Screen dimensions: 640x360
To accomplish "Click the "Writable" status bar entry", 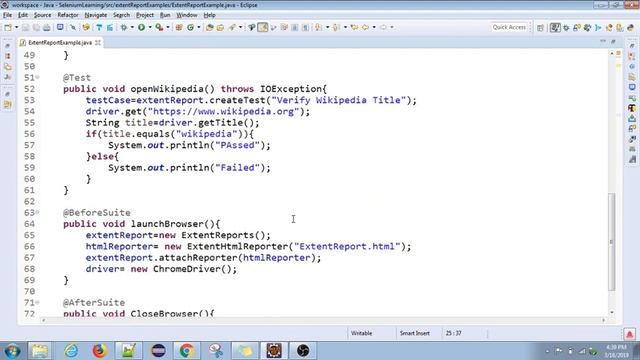I will [361, 333].
